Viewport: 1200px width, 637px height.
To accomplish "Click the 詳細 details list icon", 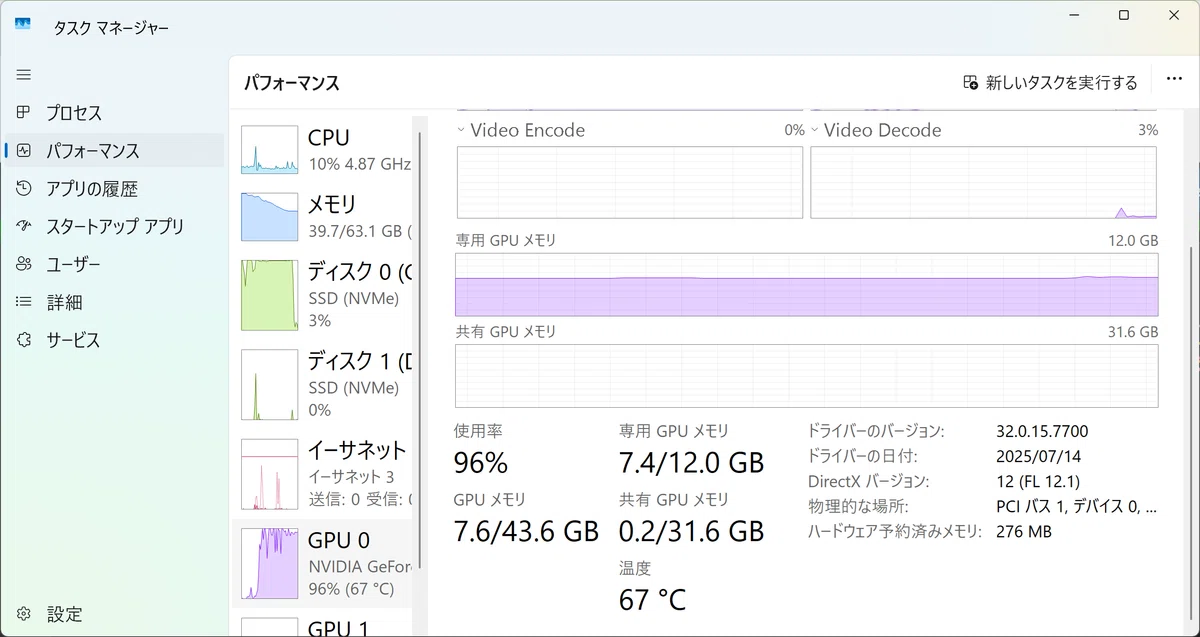I will click(x=24, y=302).
